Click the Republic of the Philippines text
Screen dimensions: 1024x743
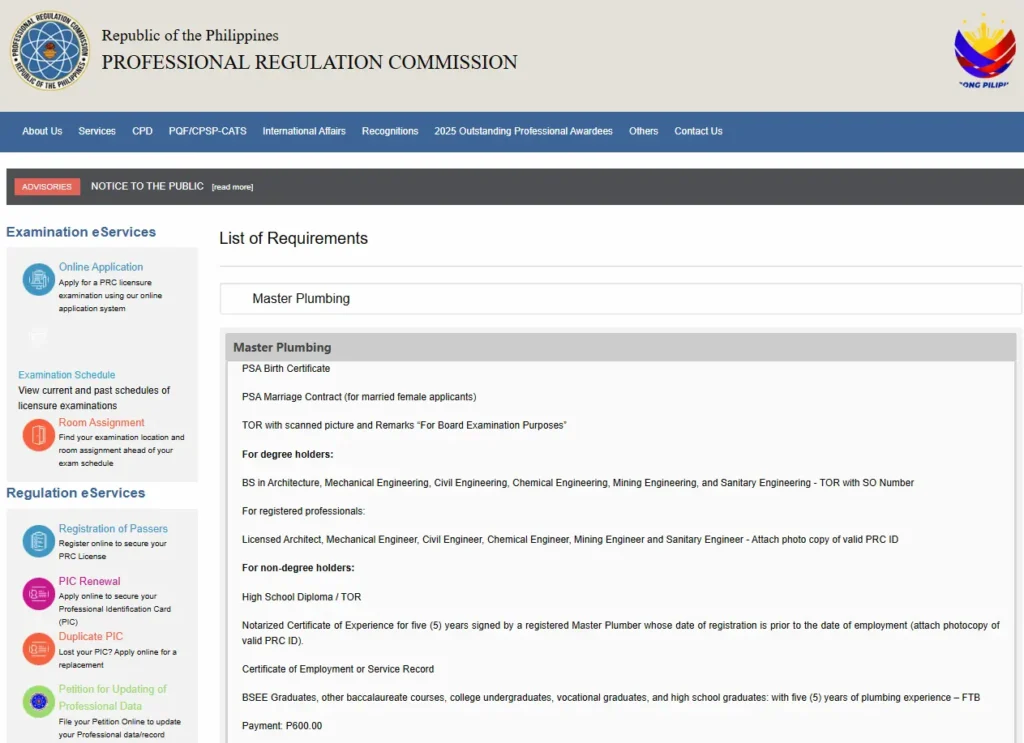click(x=190, y=35)
